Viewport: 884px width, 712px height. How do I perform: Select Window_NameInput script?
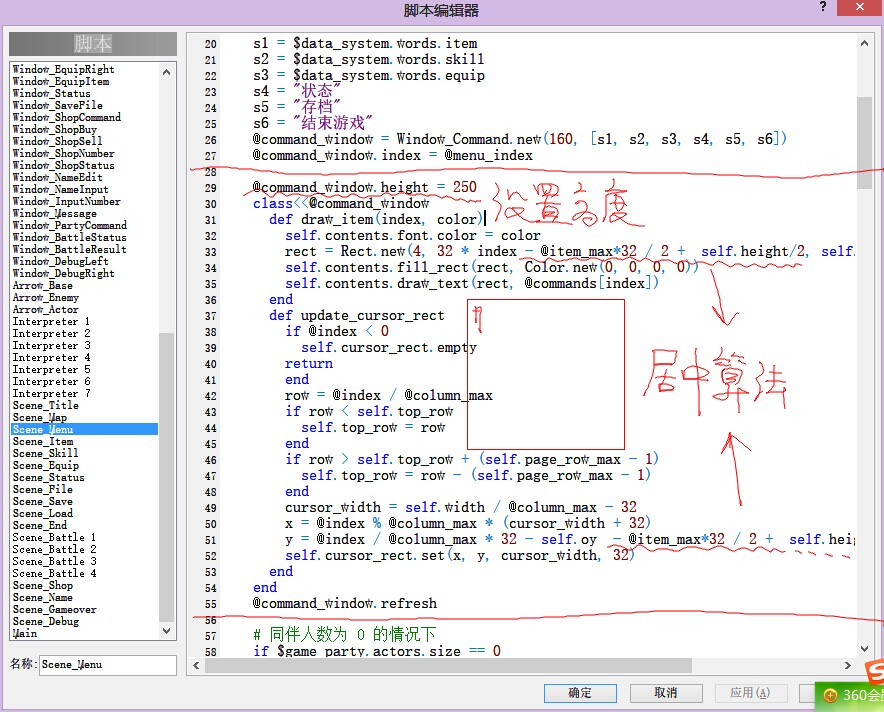tap(60, 189)
